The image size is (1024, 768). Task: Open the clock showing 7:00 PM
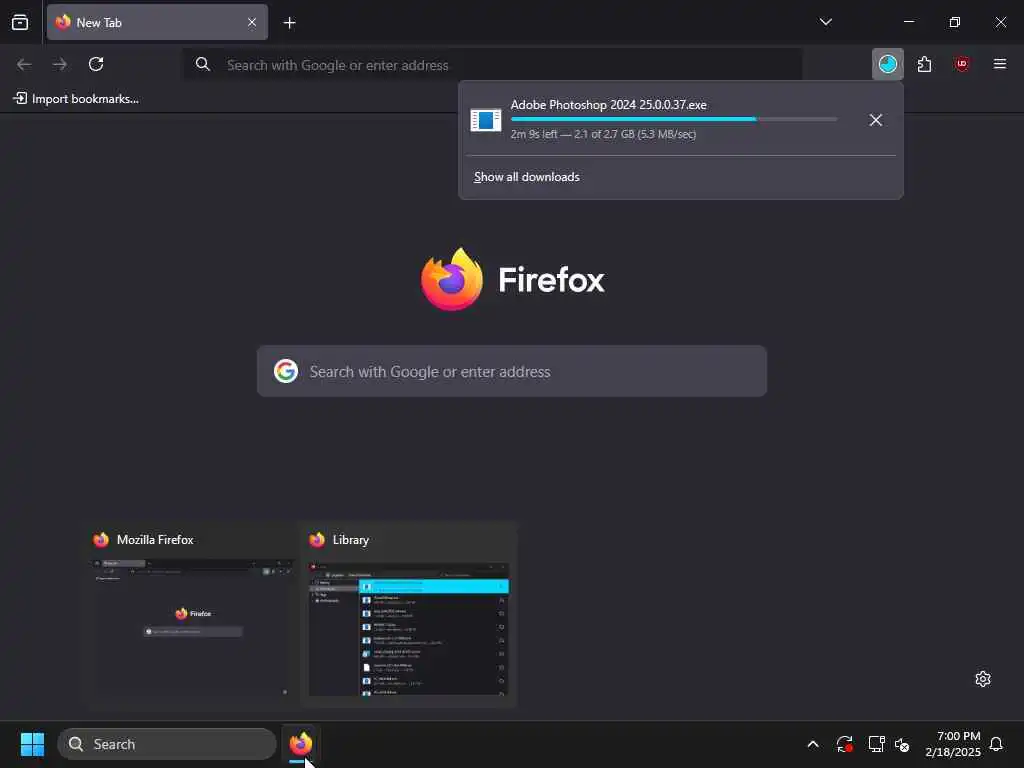[953, 744]
